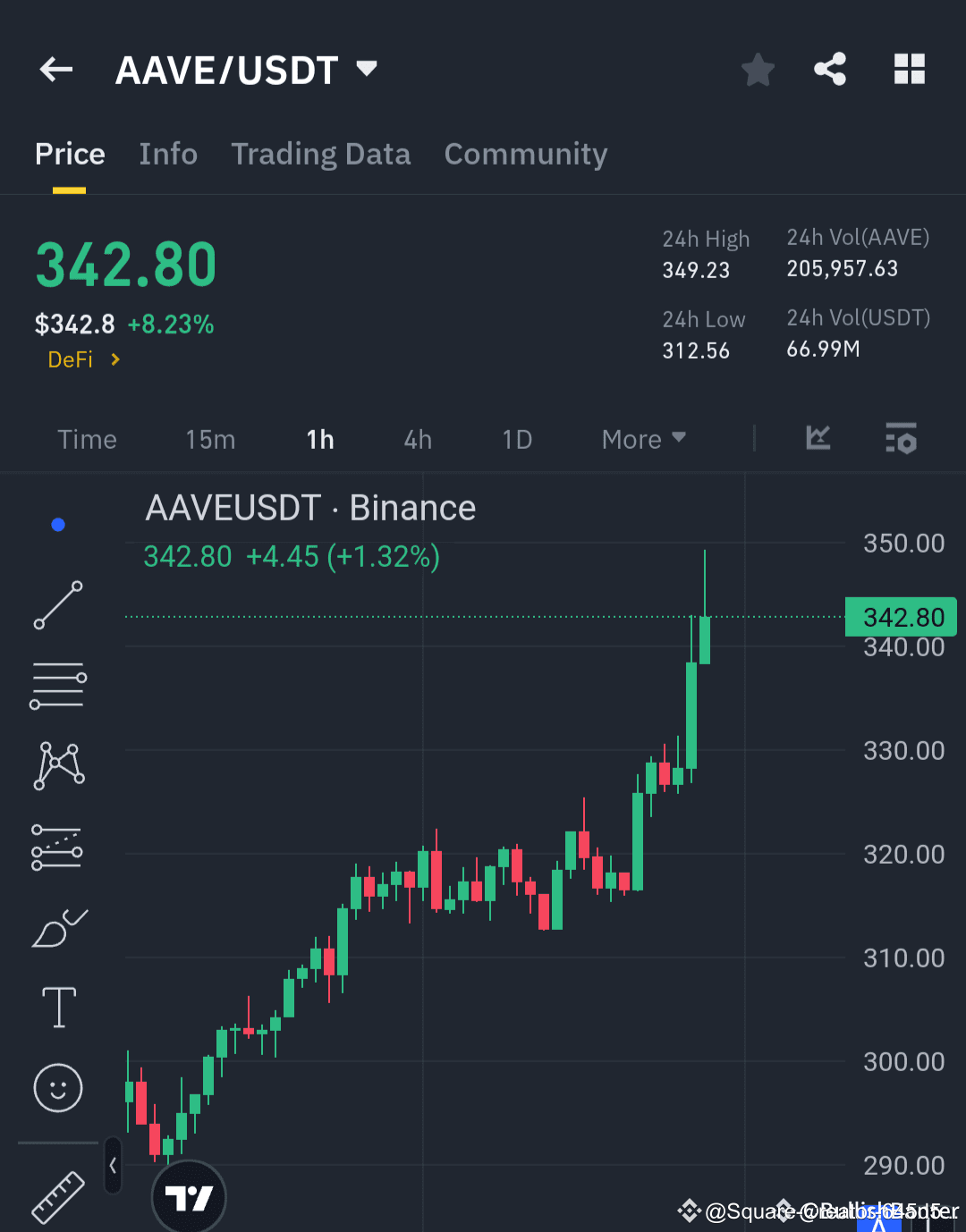Image resolution: width=966 pixels, height=1232 pixels.
Task: Open the emoji sticker tool
Action: pyautogui.click(x=57, y=1089)
